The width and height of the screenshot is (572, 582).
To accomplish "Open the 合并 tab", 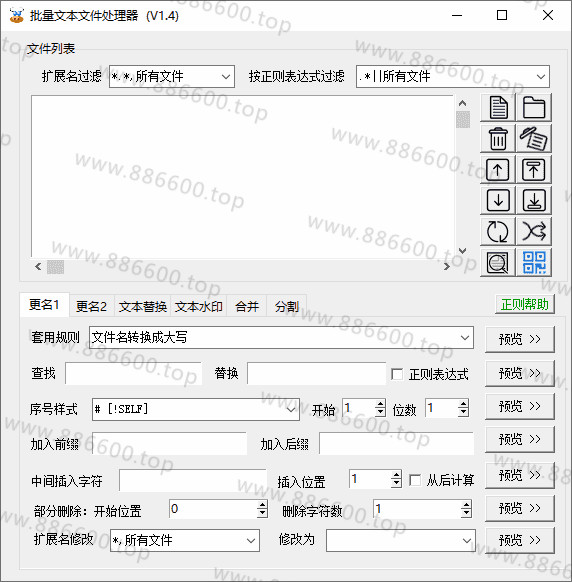I will (x=247, y=307).
